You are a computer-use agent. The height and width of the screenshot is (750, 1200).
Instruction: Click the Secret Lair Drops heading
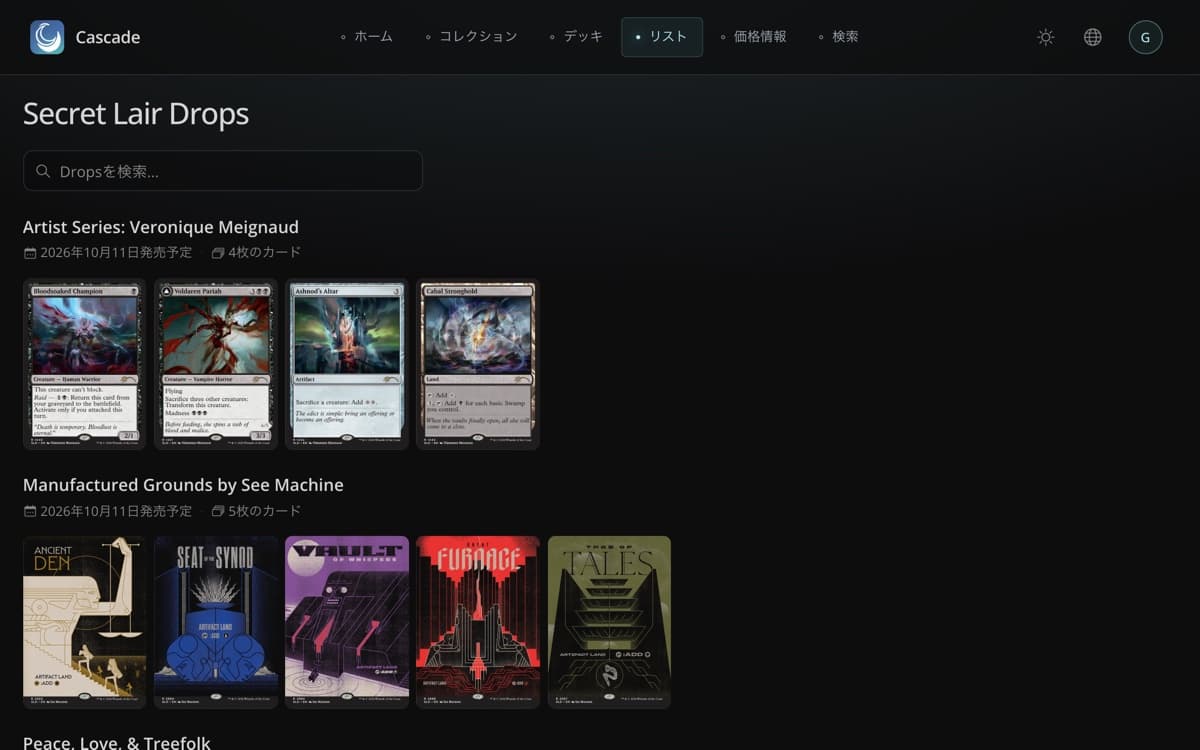[x=136, y=114]
